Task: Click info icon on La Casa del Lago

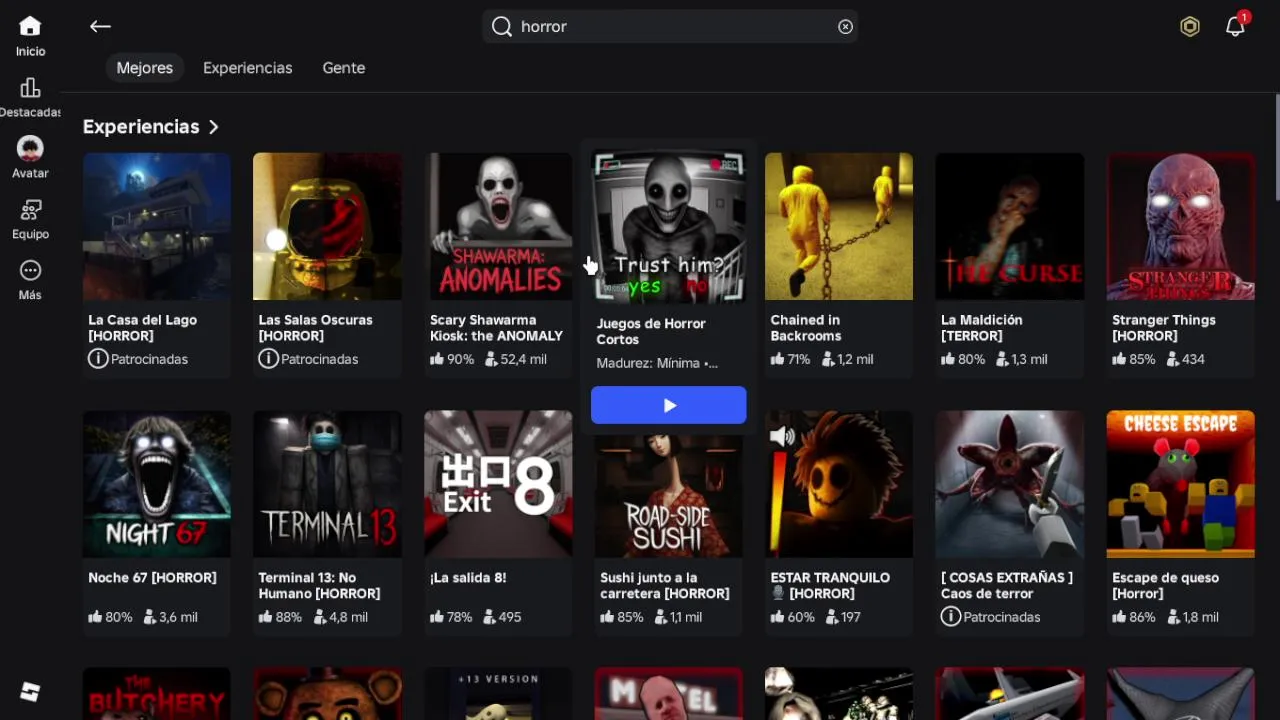Action: click(97, 358)
